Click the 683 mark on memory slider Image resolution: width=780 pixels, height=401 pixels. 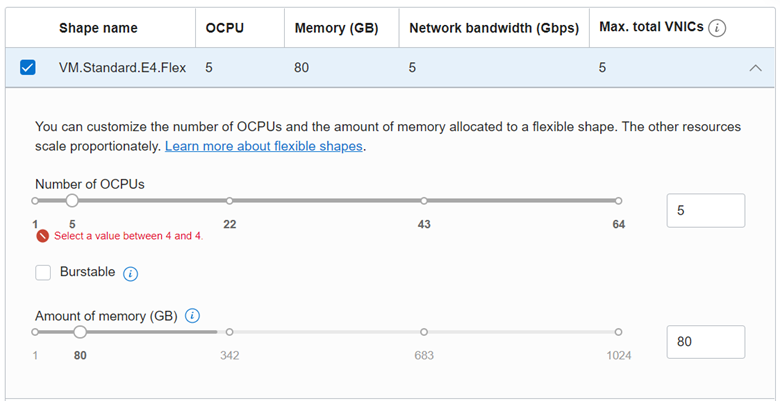click(x=424, y=332)
